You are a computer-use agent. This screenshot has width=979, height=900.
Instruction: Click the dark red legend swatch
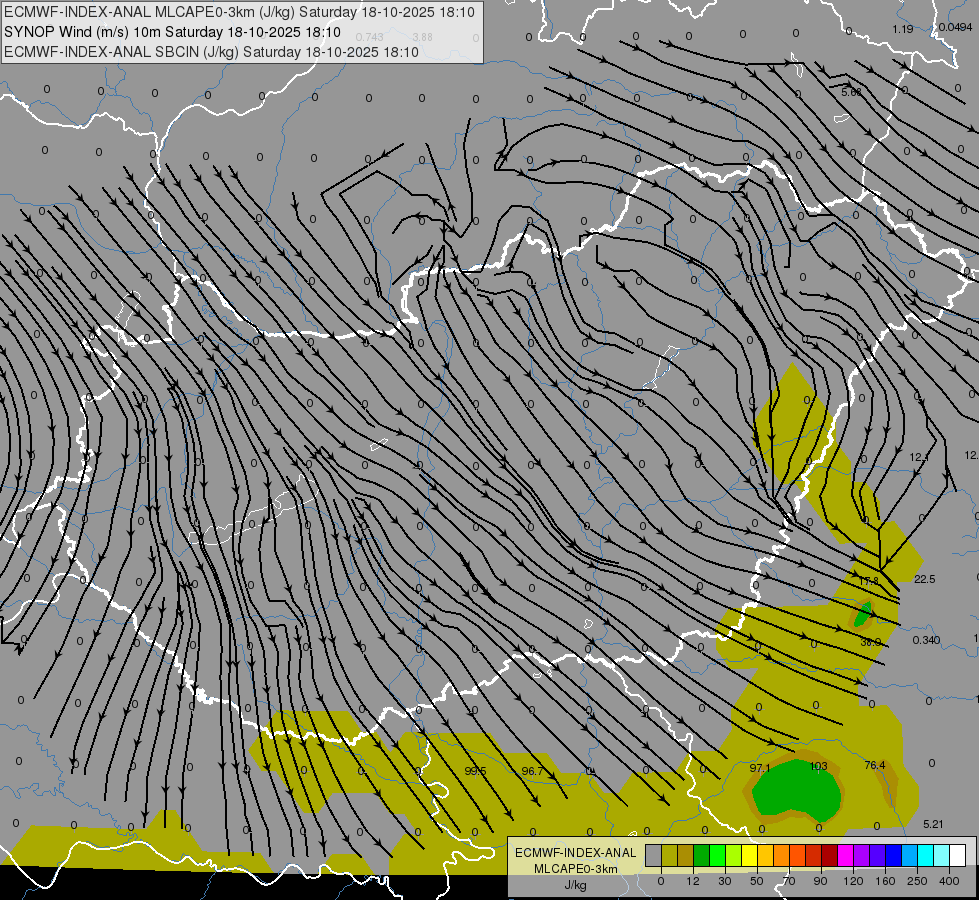(830, 855)
